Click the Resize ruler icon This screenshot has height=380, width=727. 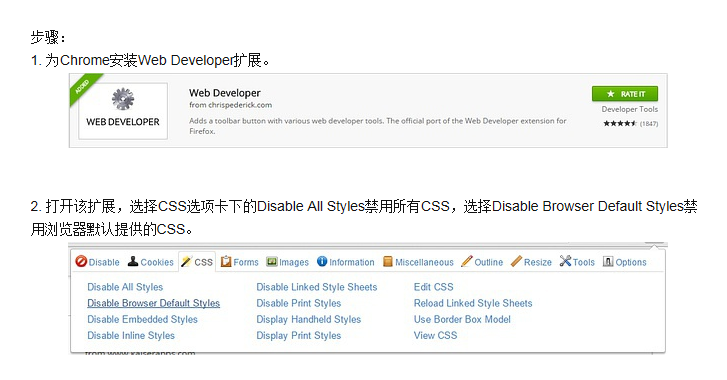(516, 261)
